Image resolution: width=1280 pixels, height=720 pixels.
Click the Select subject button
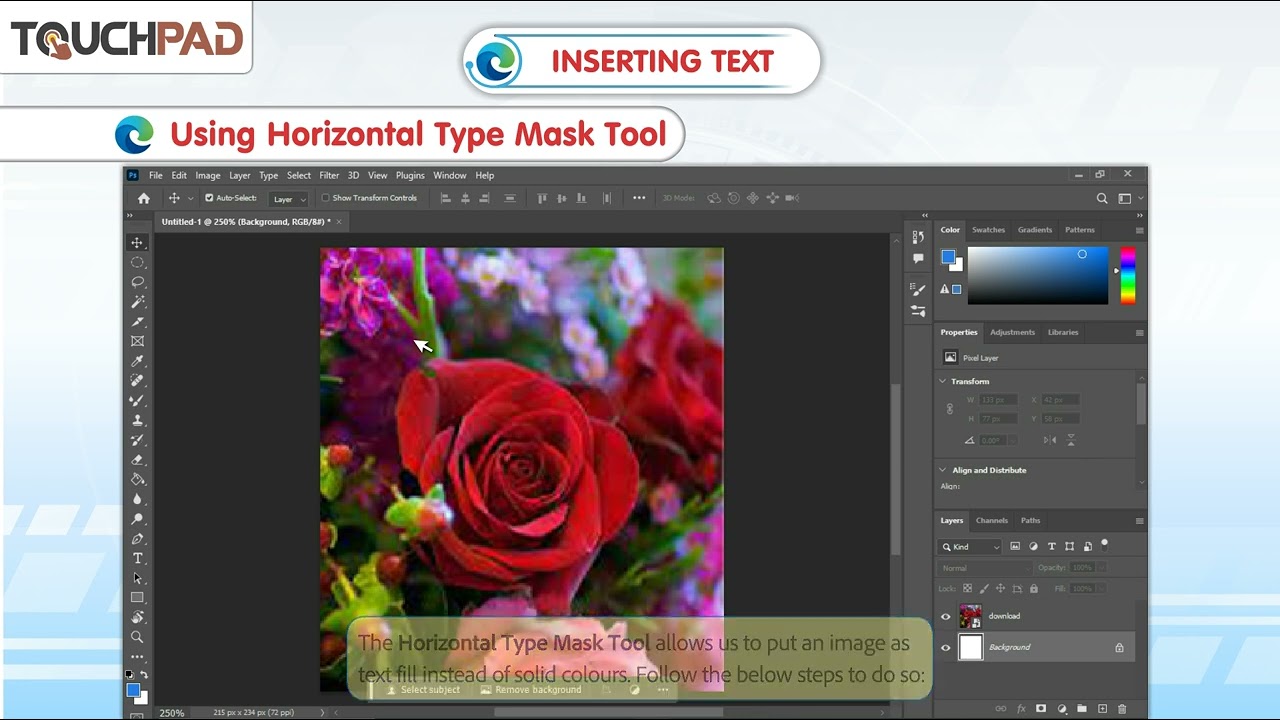coord(423,690)
